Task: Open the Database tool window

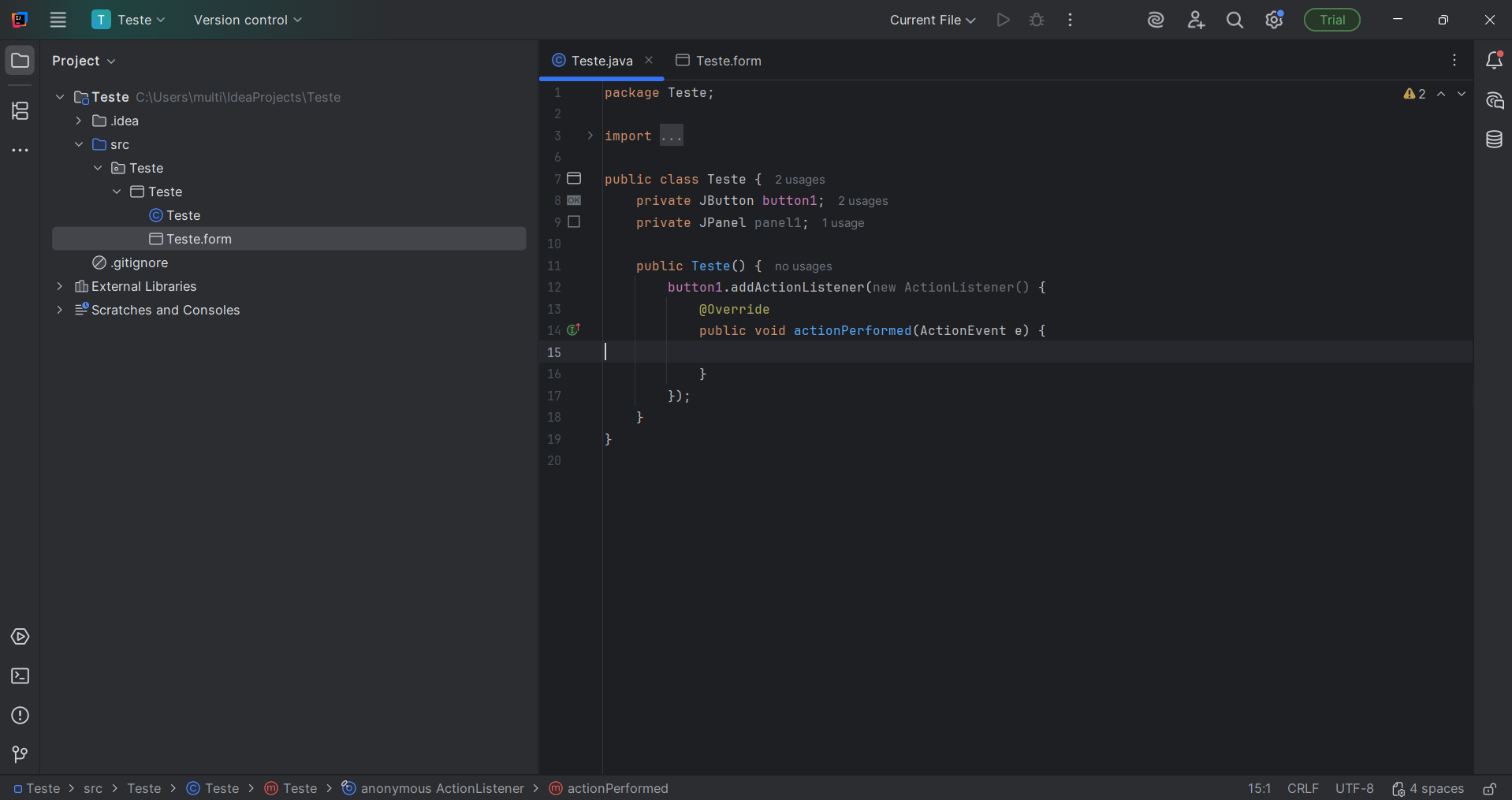Action: pos(1494,140)
